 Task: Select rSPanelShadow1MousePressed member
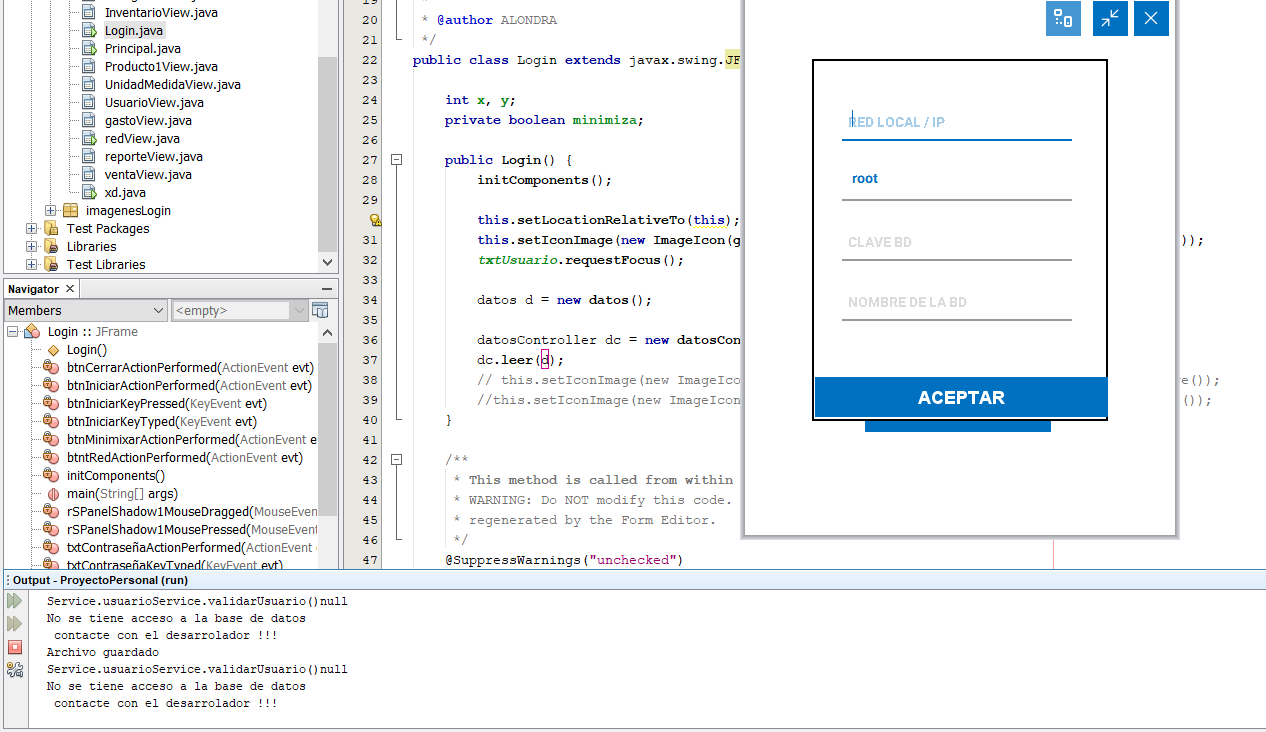tap(192, 530)
